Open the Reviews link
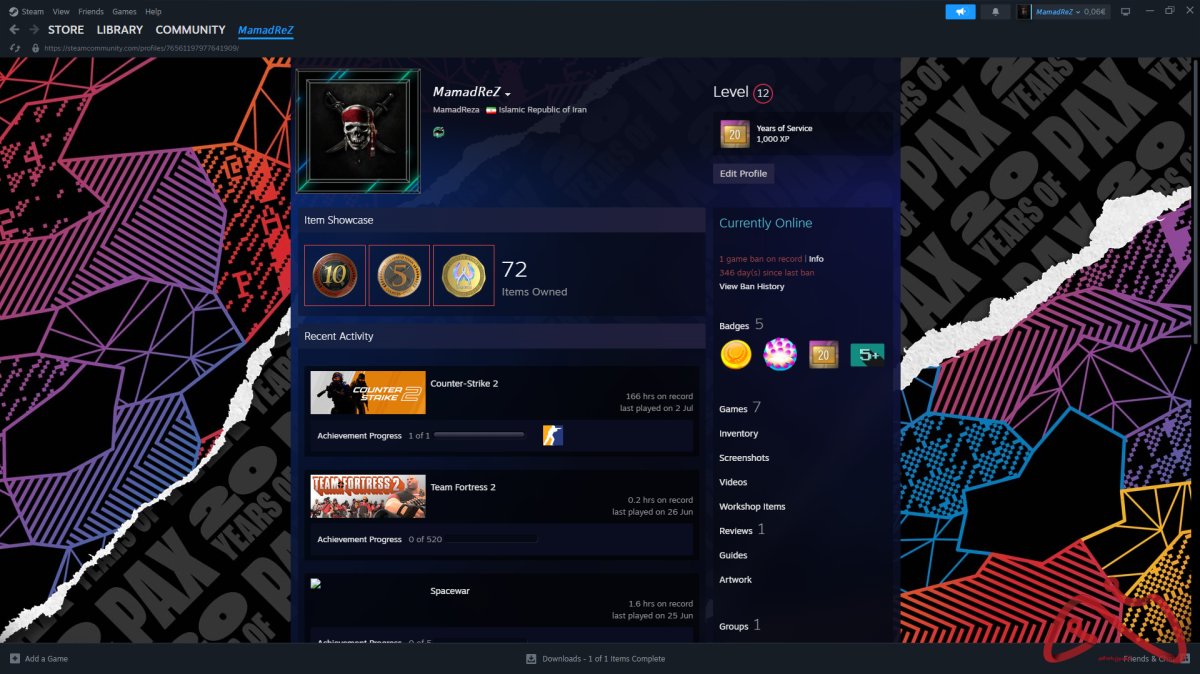The height and width of the screenshot is (674, 1200). 736,531
